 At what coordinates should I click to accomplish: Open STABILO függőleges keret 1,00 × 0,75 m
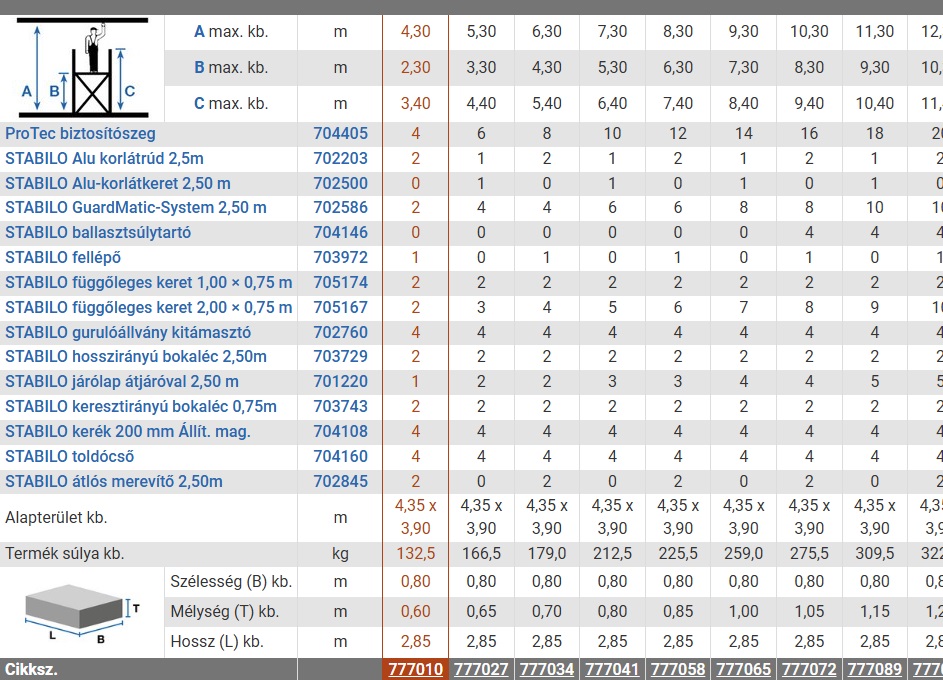point(149,283)
